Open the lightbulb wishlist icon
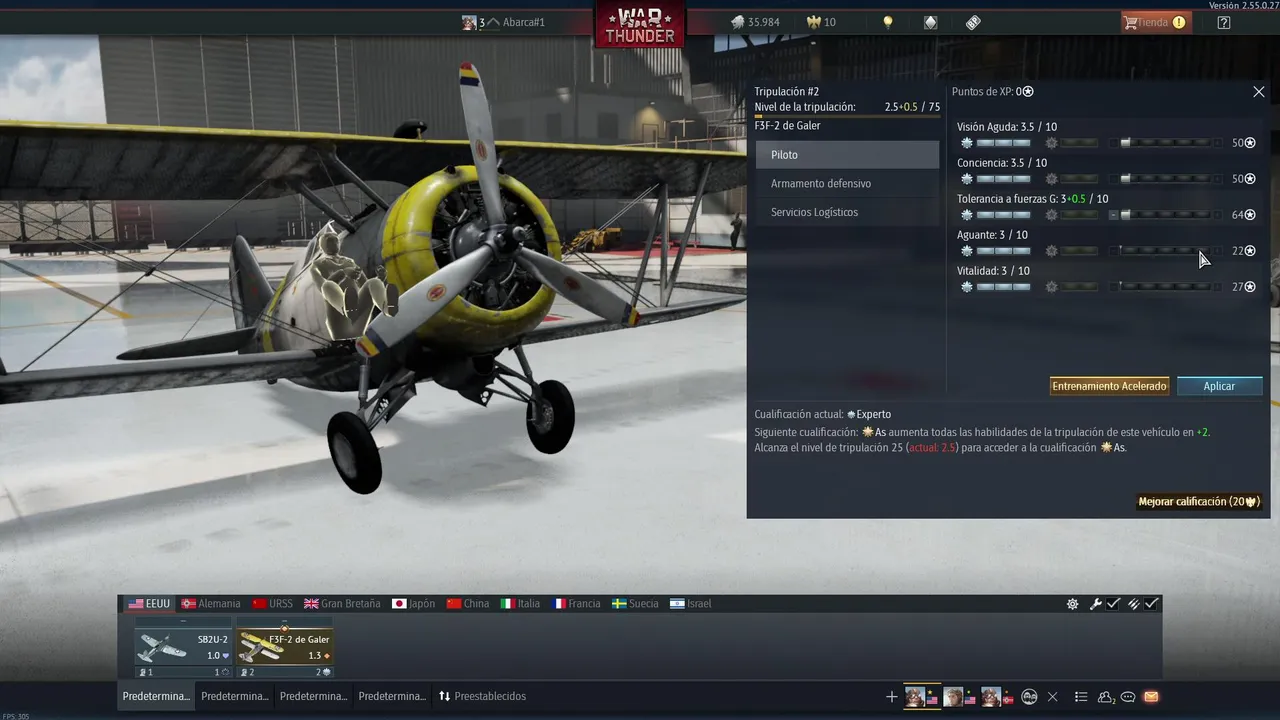The height and width of the screenshot is (720, 1280). click(887, 22)
